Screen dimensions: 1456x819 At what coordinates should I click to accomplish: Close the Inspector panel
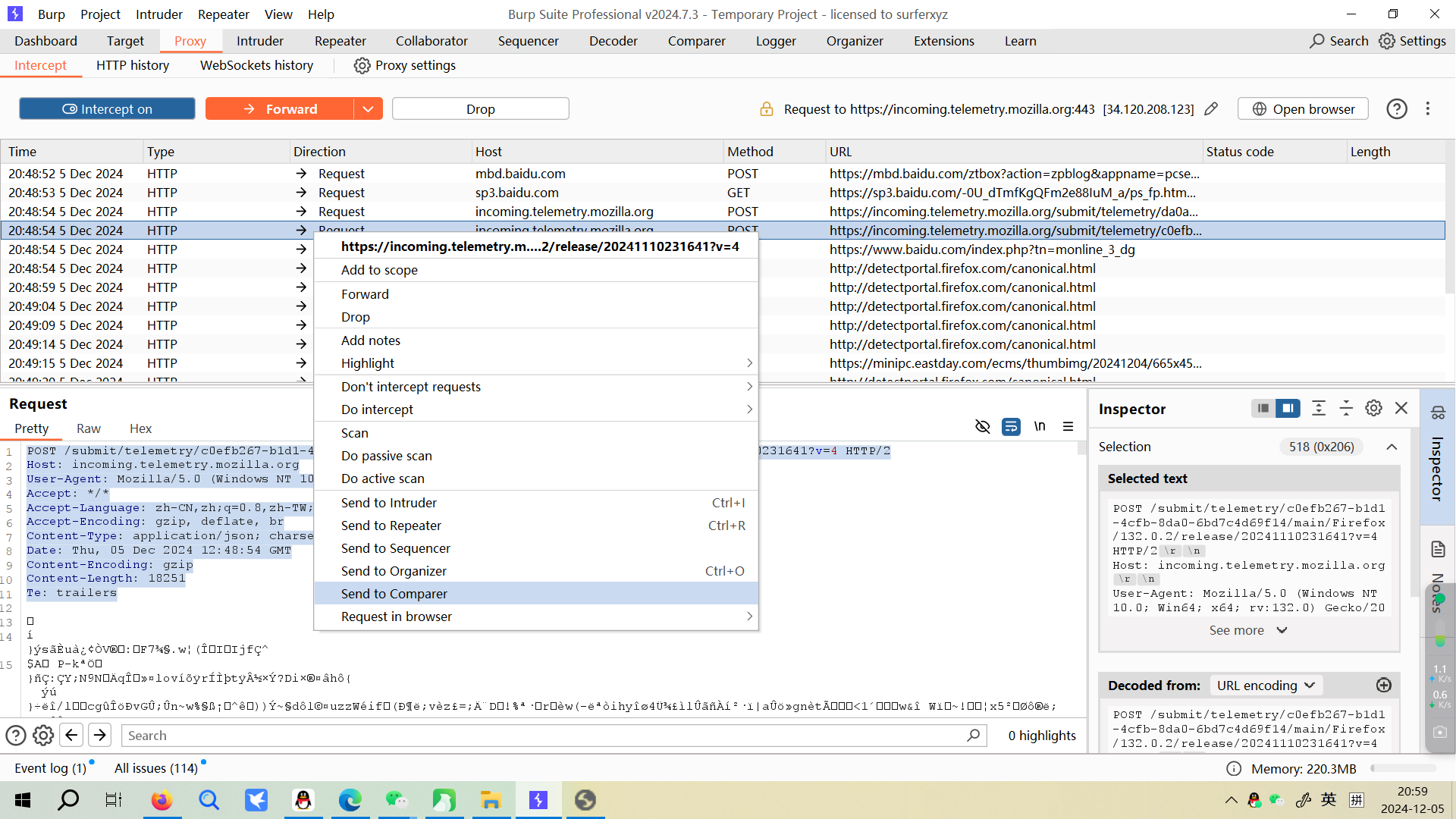(x=1401, y=408)
